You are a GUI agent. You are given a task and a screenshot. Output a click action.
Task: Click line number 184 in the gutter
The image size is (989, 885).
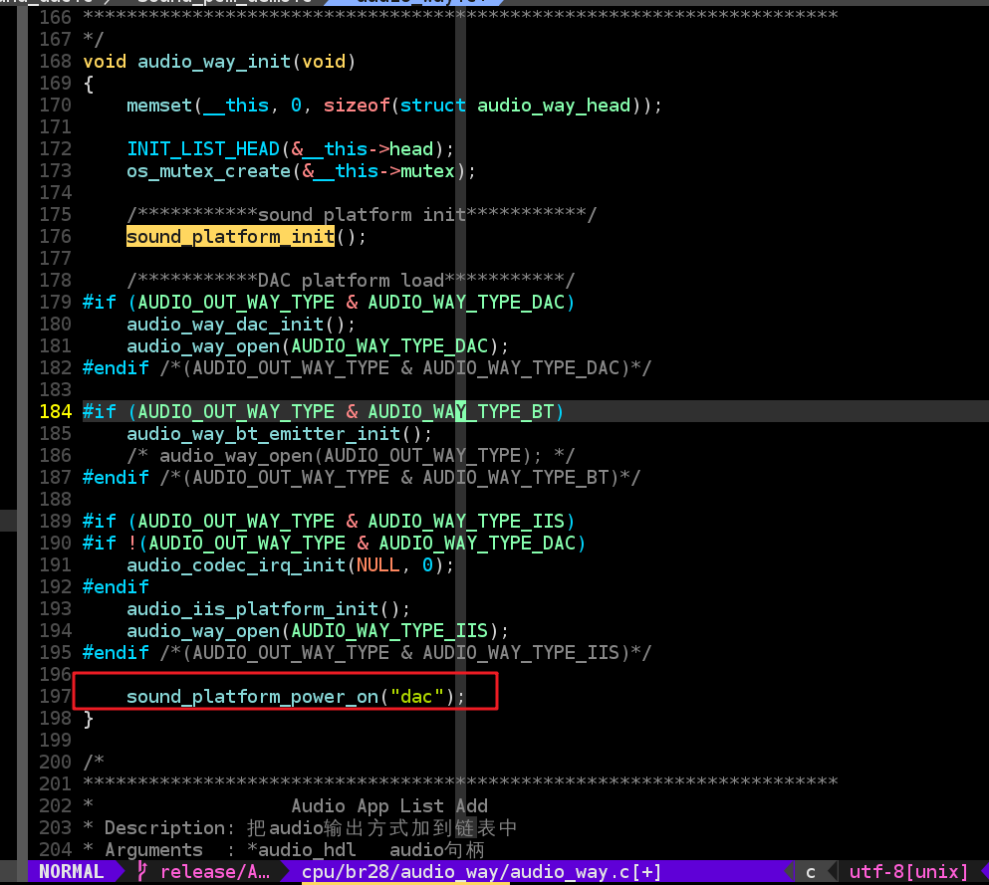pos(56,412)
